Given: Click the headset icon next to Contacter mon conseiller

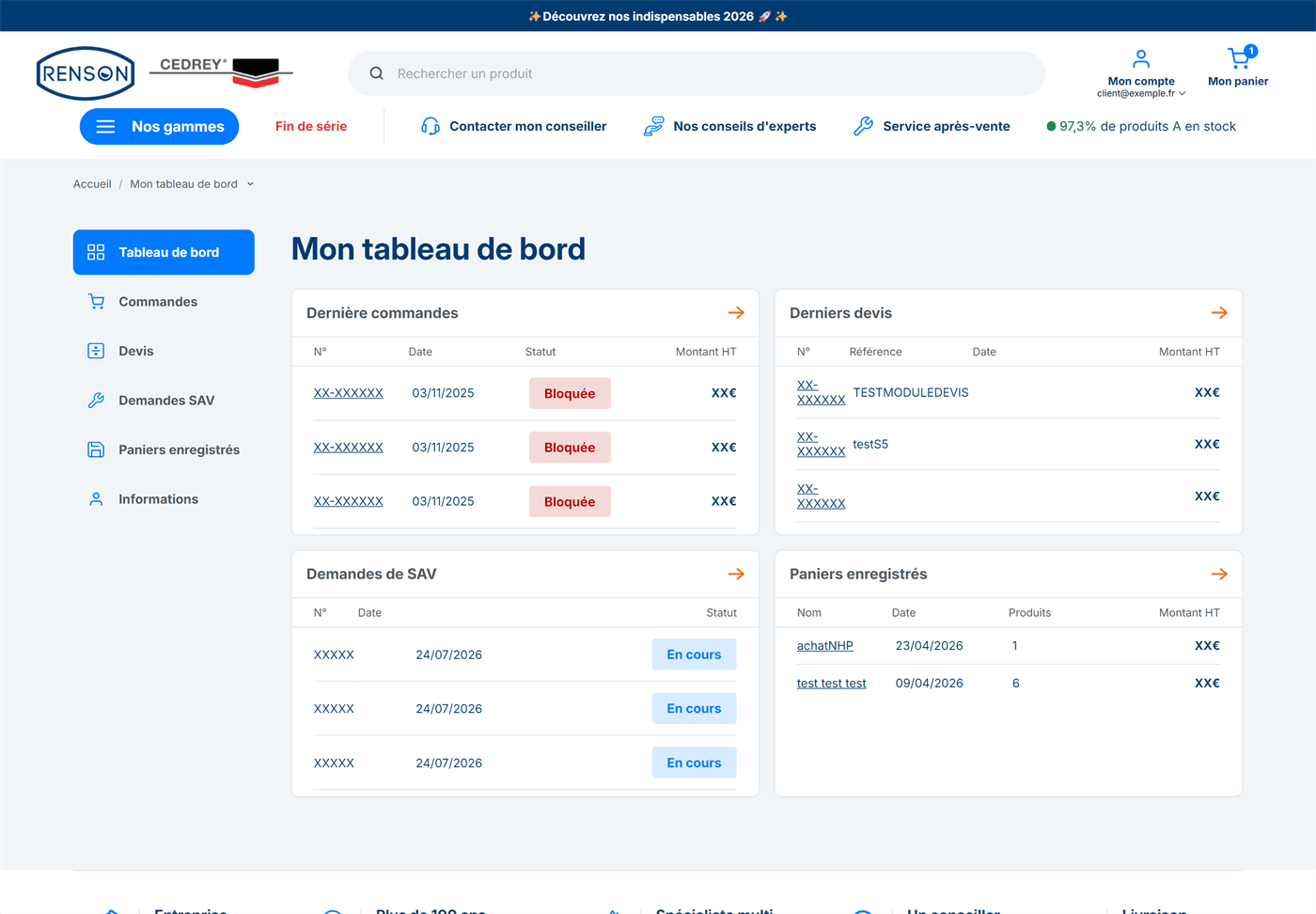Looking at the screenshot, I should [430, 126].
